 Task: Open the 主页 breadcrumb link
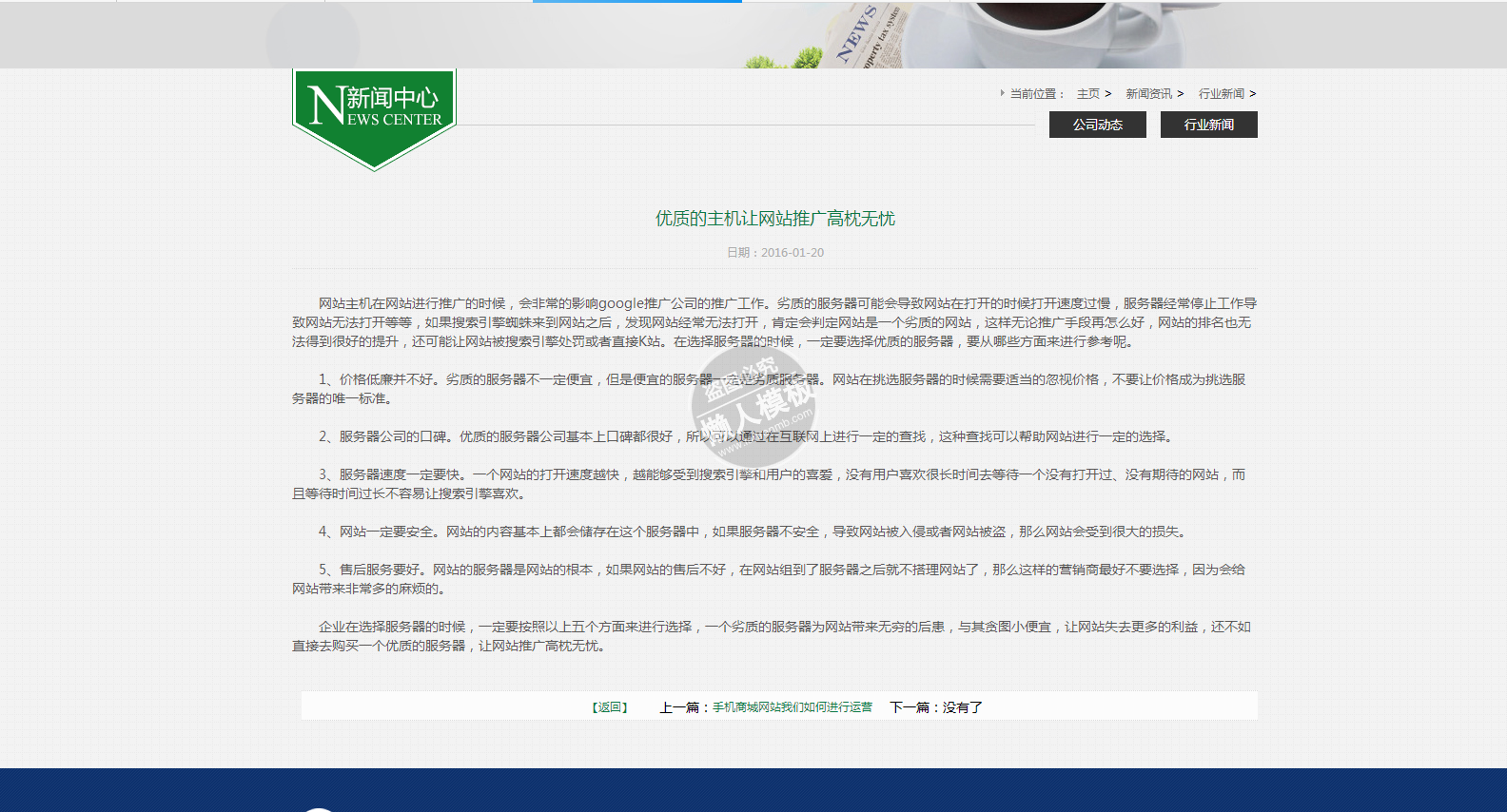[1087, 94]
